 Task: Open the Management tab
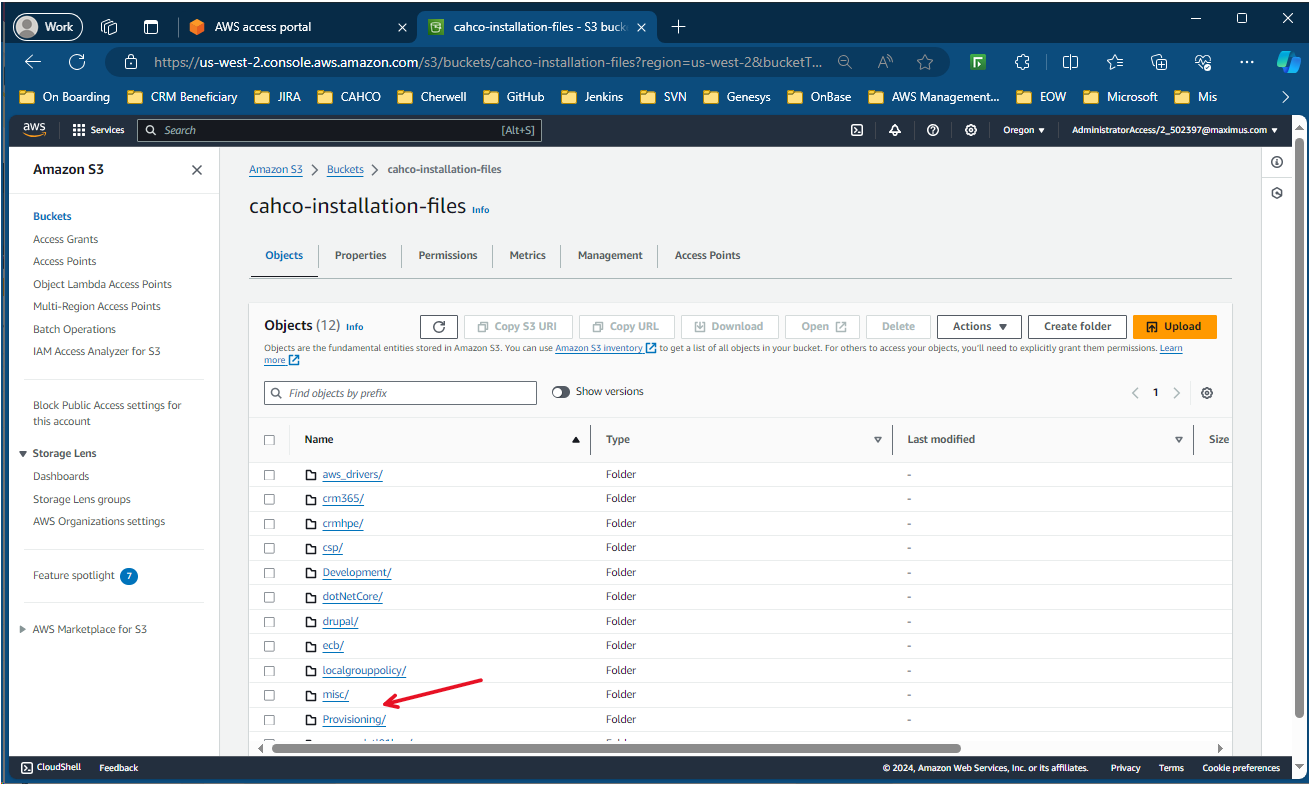point(610,256)
